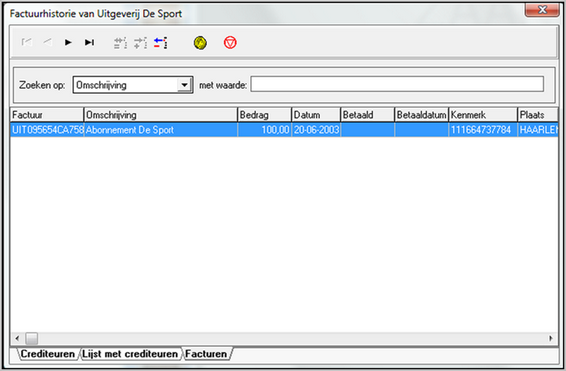Sort by the Factuur column header

(47, 115)
